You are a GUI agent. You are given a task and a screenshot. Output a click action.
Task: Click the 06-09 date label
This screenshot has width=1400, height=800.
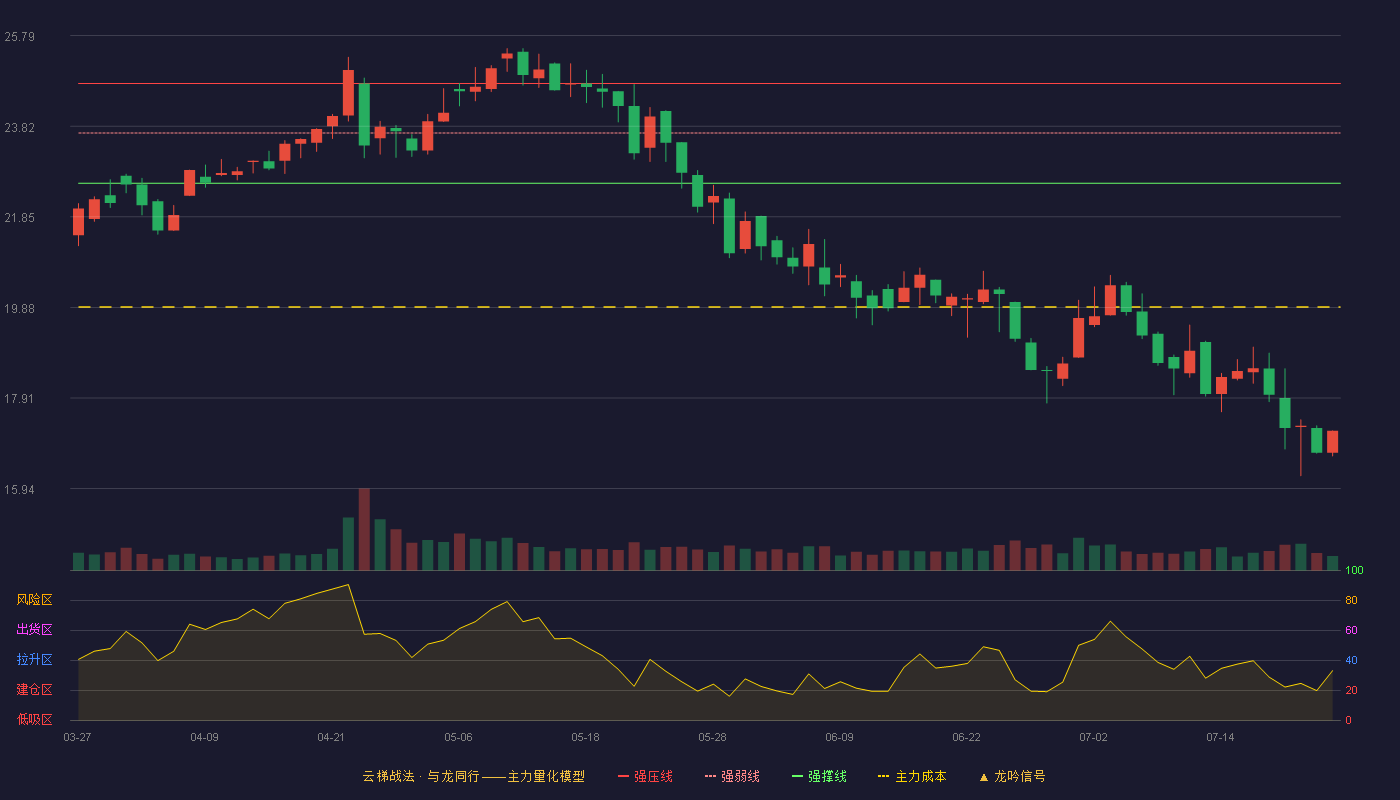839,737
